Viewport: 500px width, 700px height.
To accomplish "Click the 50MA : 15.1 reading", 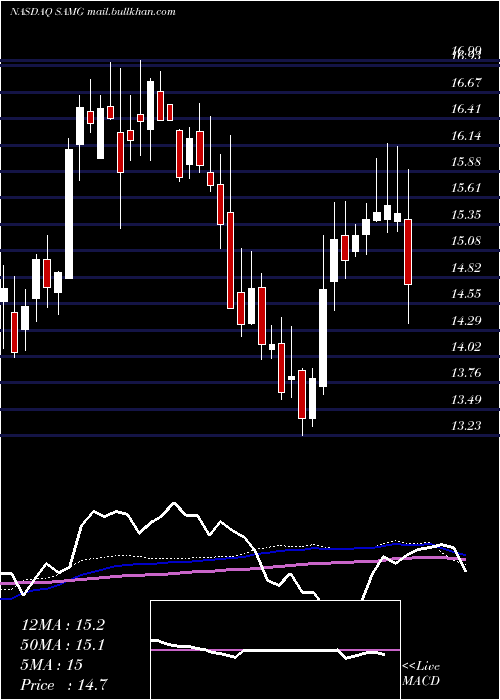I will point(62,645).
